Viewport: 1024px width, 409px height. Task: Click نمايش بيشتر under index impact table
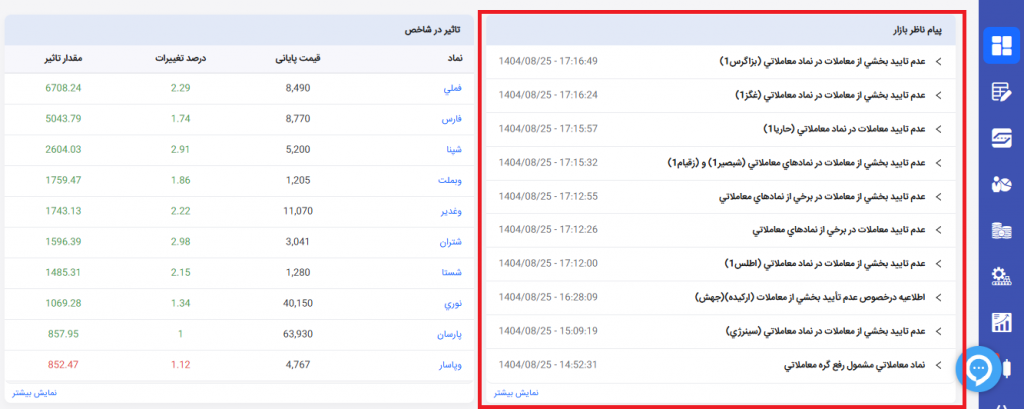pyautogui.click(x=35, y=393)
